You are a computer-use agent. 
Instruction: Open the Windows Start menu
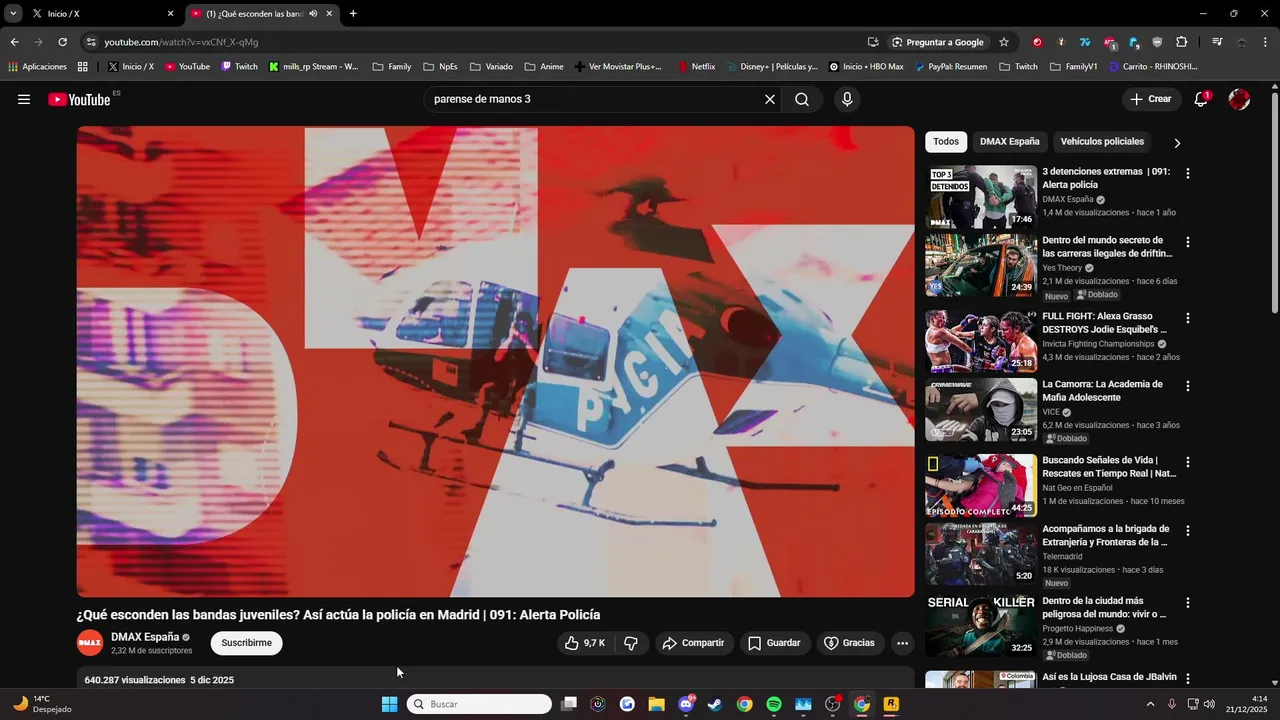pos(389,704)
